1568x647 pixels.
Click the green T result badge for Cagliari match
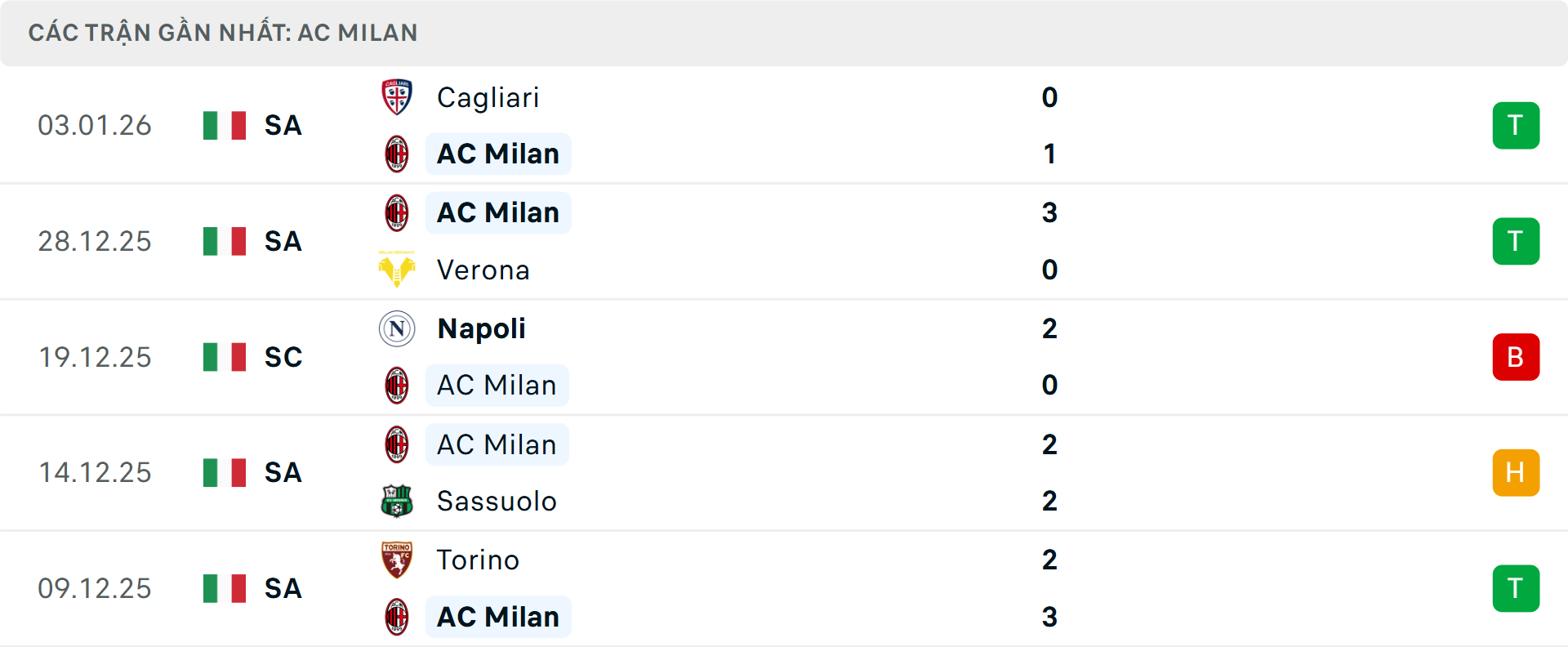pos(1516,125)
